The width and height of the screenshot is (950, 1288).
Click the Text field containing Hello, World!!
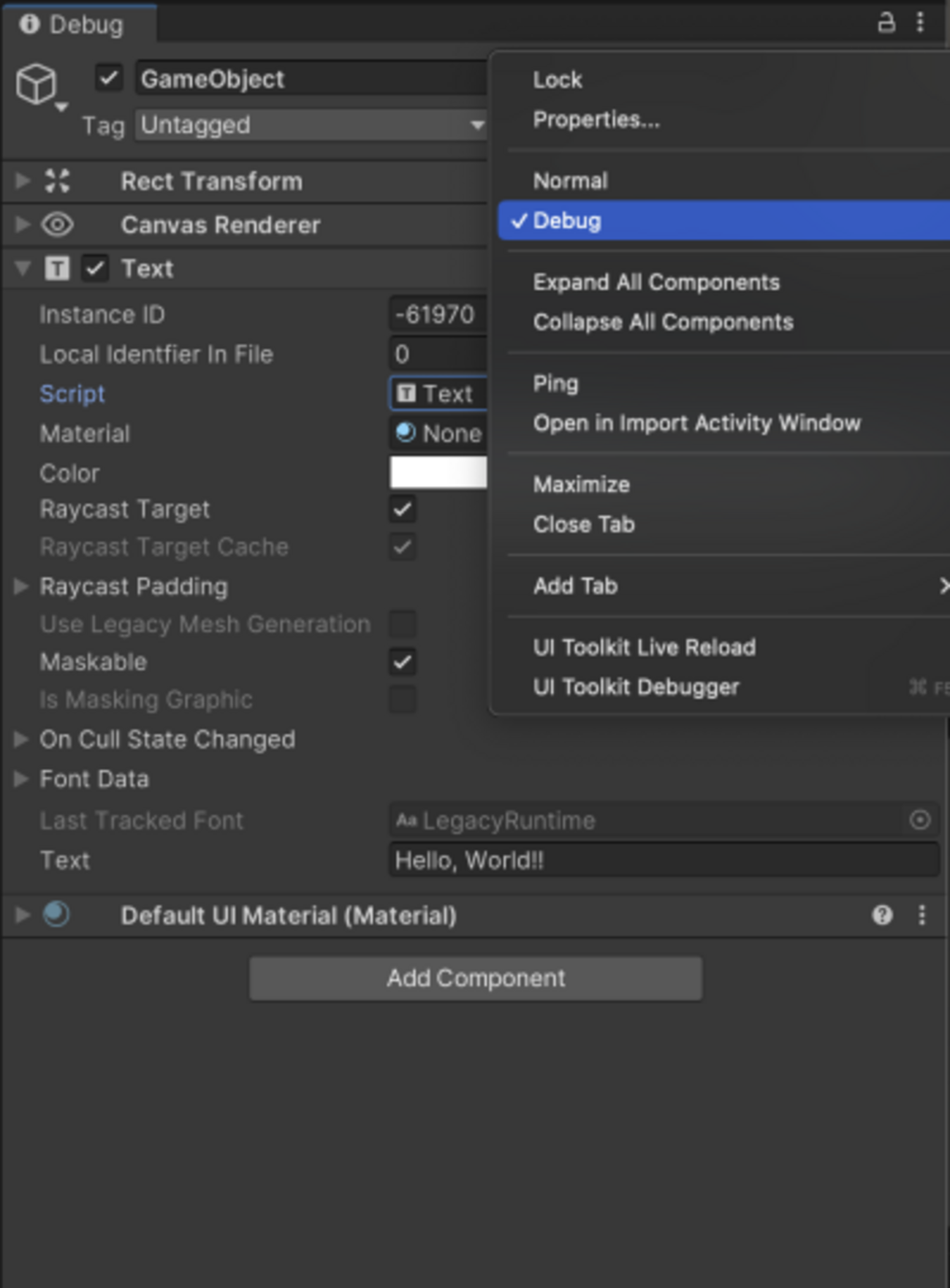click(663, 860)
